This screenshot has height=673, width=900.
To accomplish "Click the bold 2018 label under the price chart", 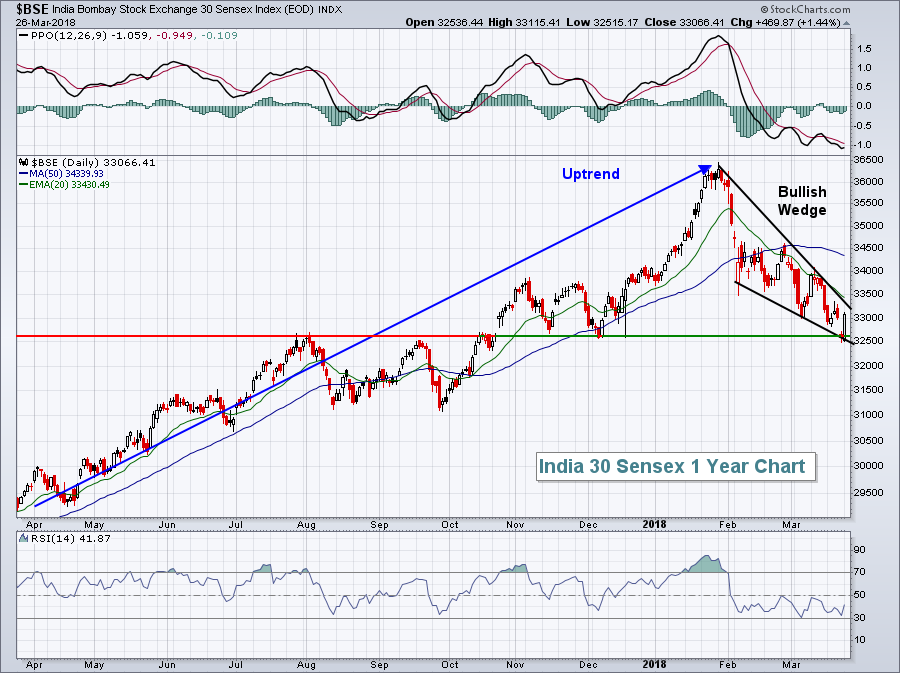I will (654, 524).
